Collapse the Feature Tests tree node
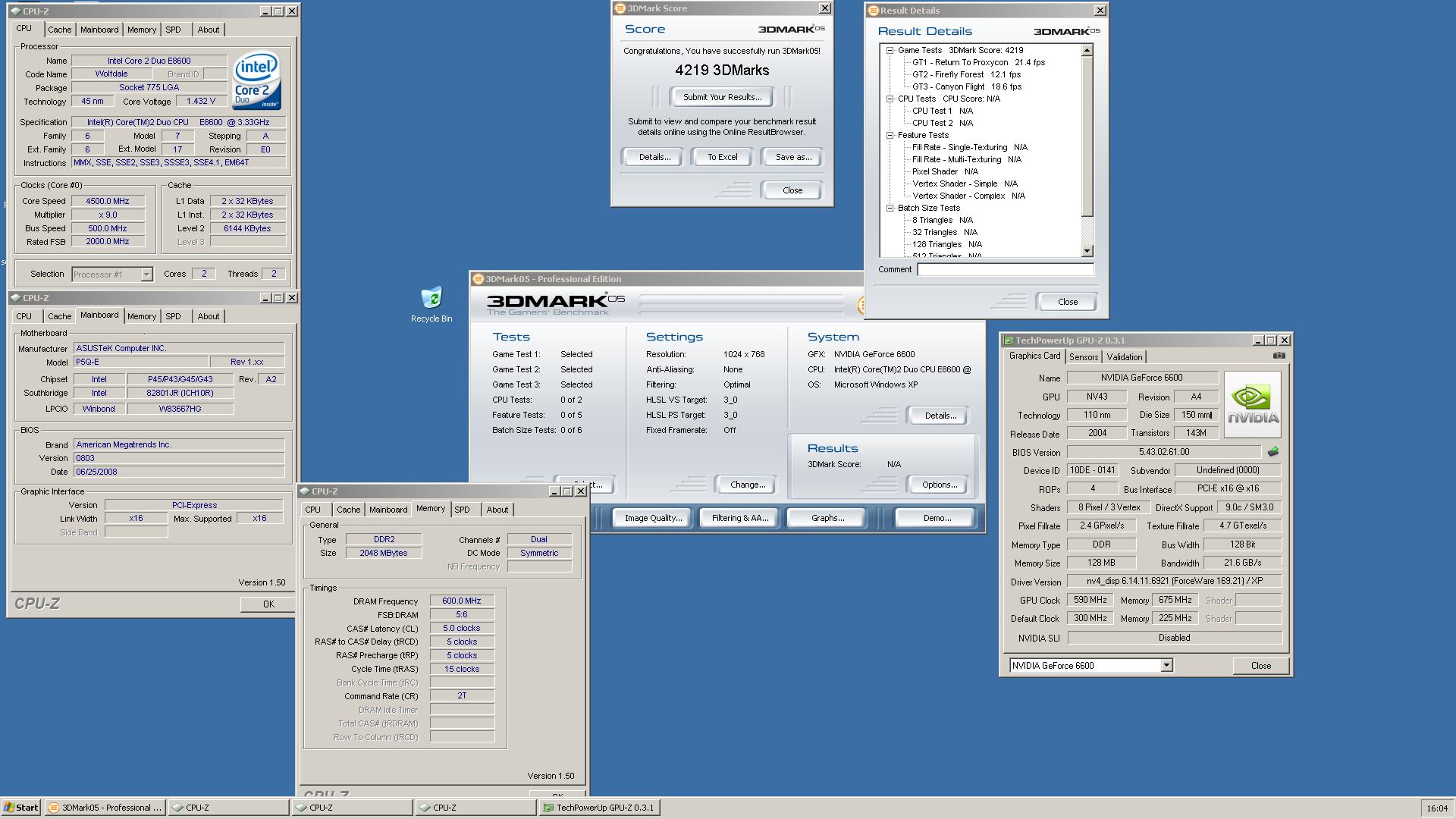 (890, 135)
